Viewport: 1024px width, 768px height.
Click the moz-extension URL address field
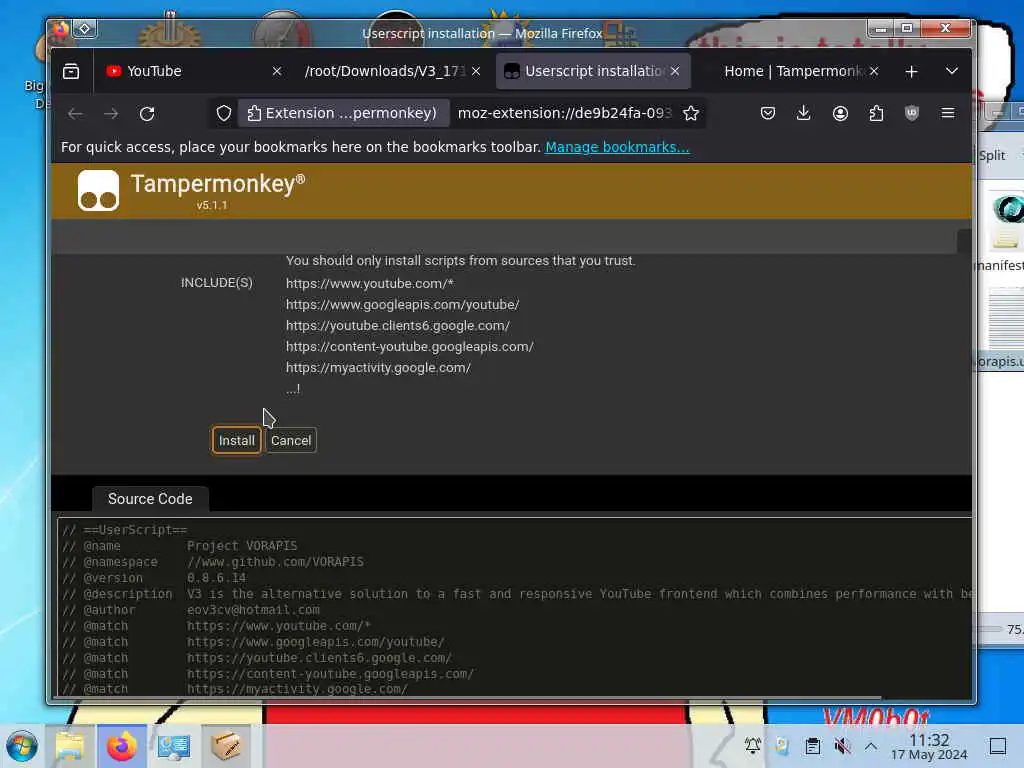[564, 113]
